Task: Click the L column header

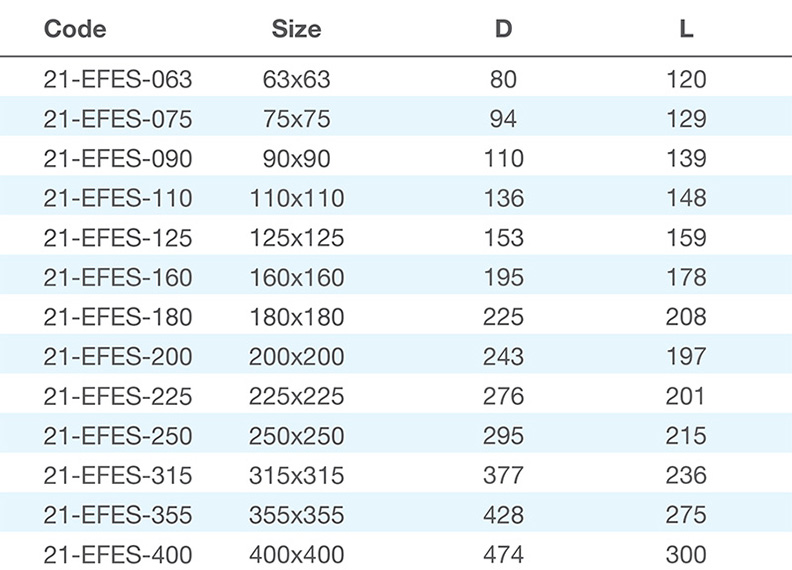Action: coord(685,29)
